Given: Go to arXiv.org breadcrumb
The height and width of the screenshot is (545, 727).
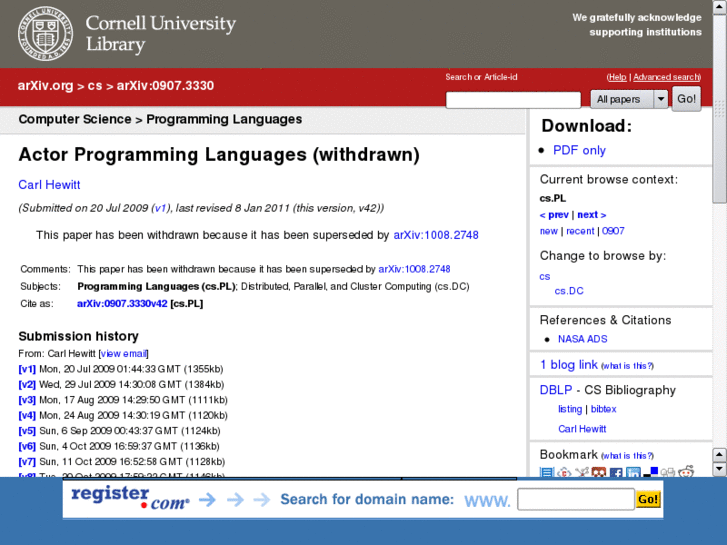Looking at the screenshot, I should click(x=45, y=86).
